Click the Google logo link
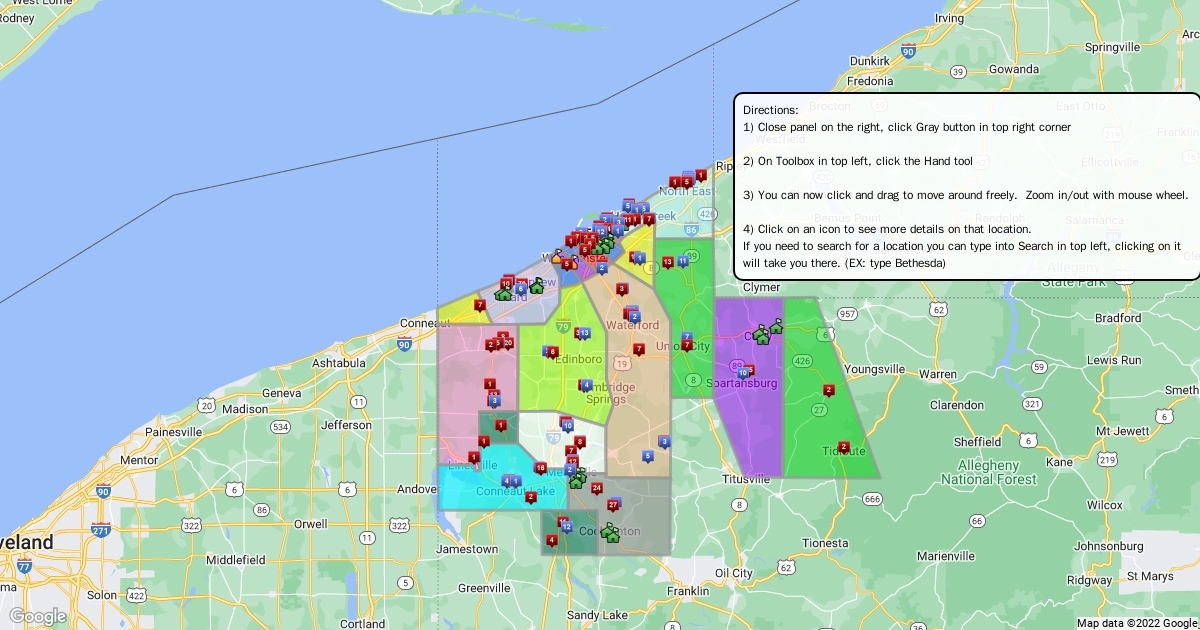The width and height of the screenshot is (1200, 630). tap(38, 616)
